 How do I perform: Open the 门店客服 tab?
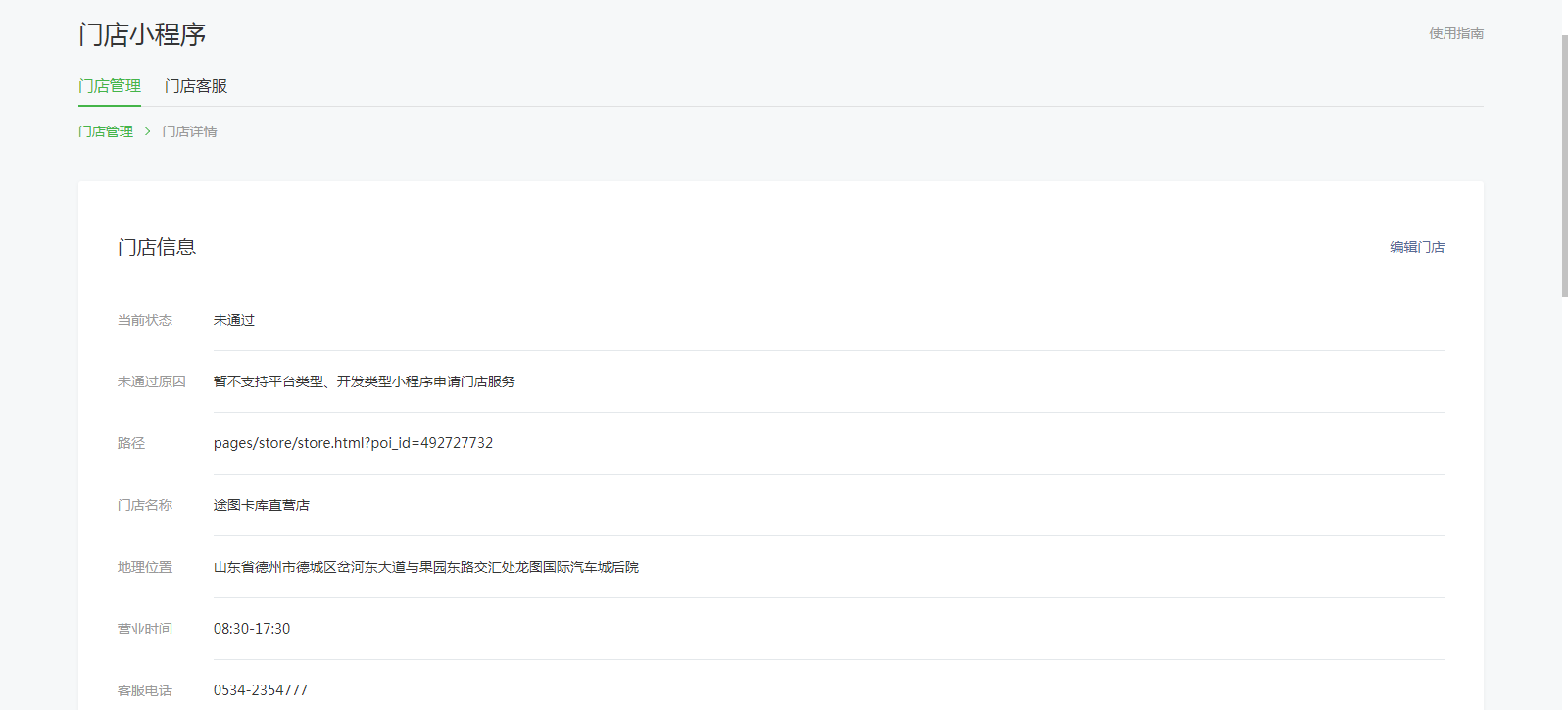coord(196,86)
